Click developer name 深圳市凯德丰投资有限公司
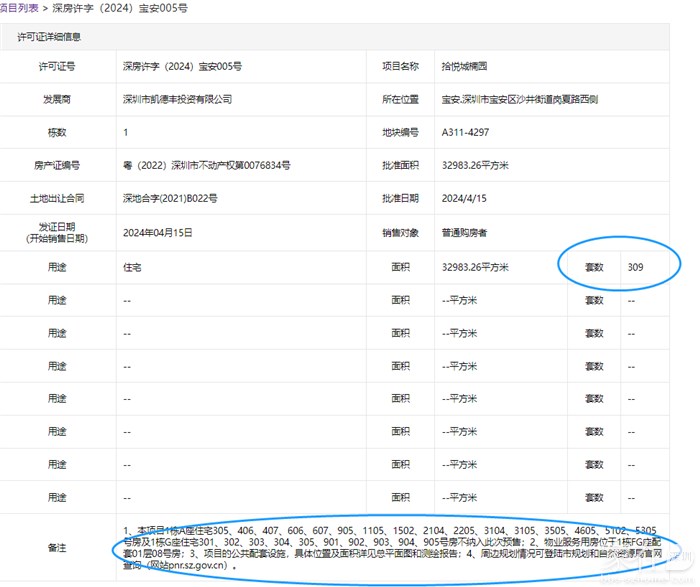 (x=177, y=100)
